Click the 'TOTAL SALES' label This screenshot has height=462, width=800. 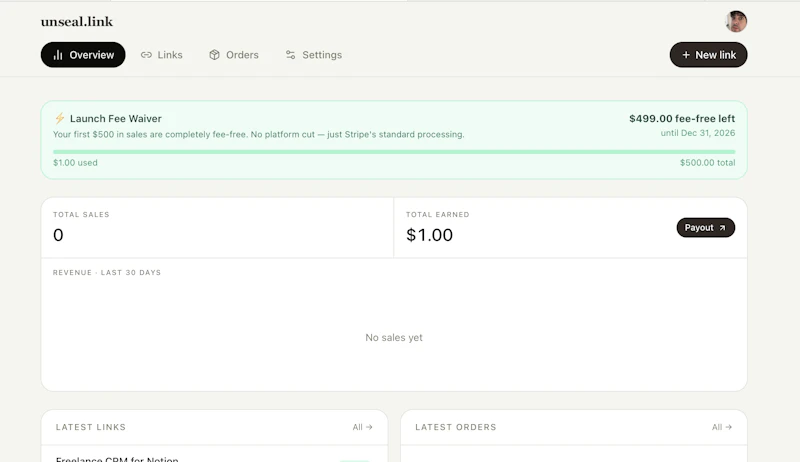tap(81, 215)
